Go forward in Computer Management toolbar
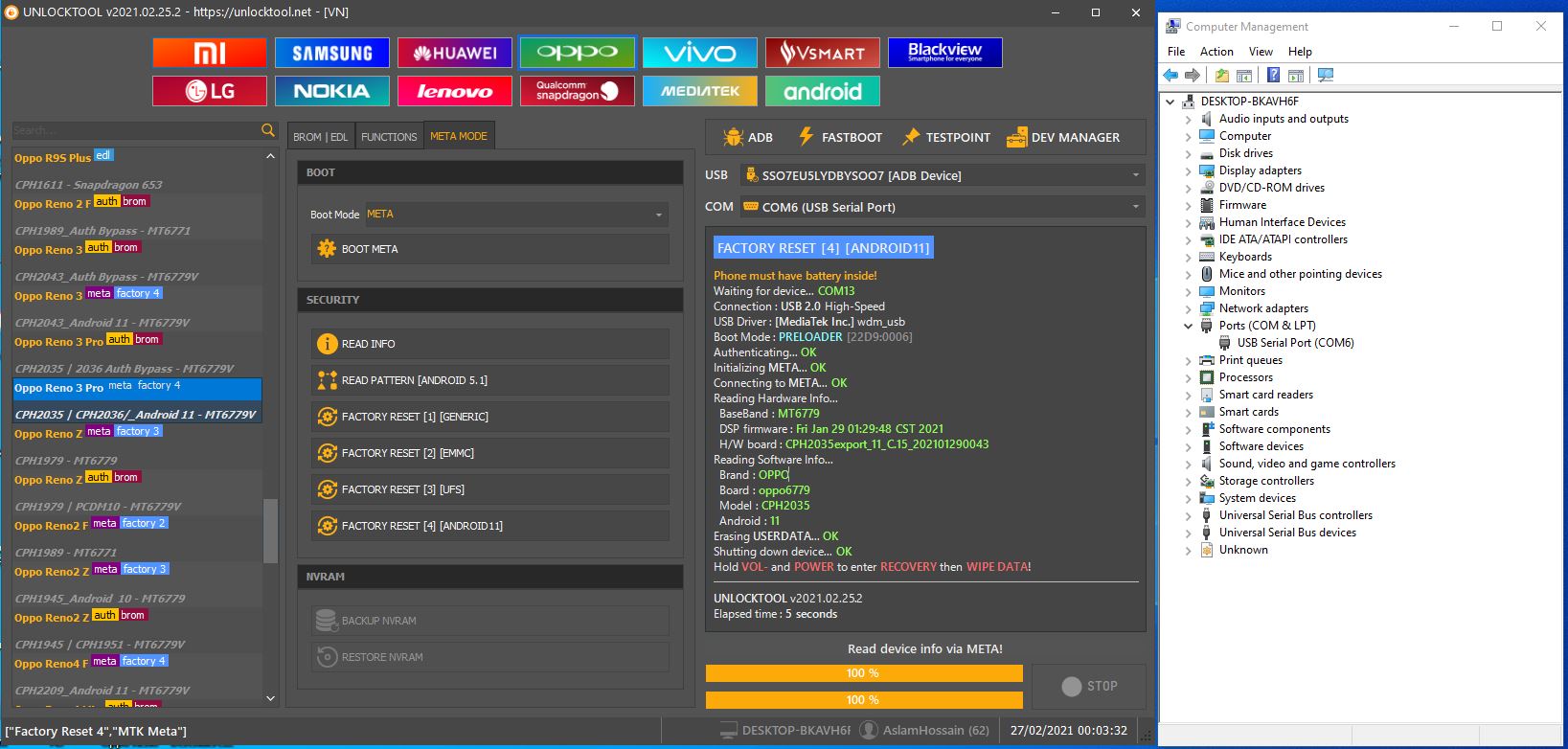Image resolution: width=1568 pixels, height=749 pixels. pyautogui.click(x=1193, y=75)
